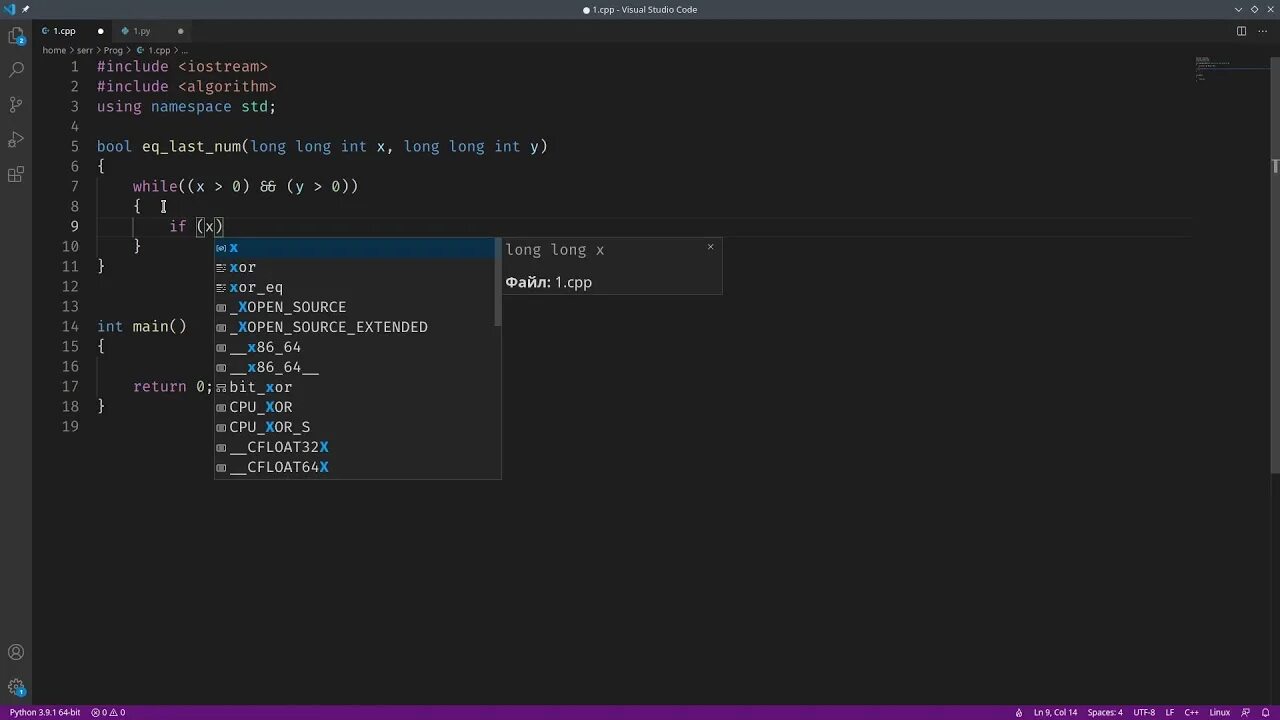Open the editor More Actions menu
The height and width of the screenshot is (720, 1280).
[1263, 31]
